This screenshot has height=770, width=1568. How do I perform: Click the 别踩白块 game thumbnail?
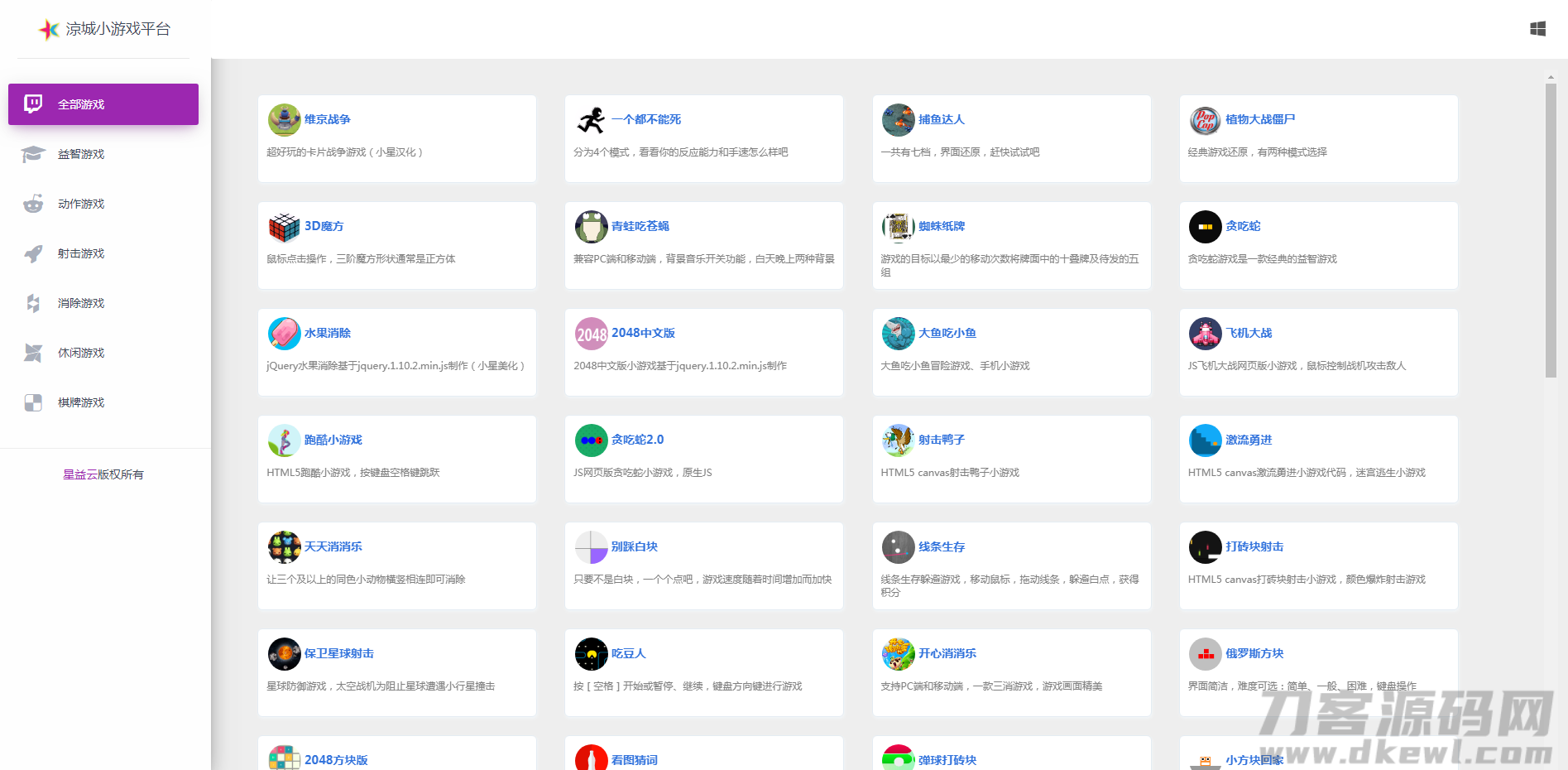(591, 546)
